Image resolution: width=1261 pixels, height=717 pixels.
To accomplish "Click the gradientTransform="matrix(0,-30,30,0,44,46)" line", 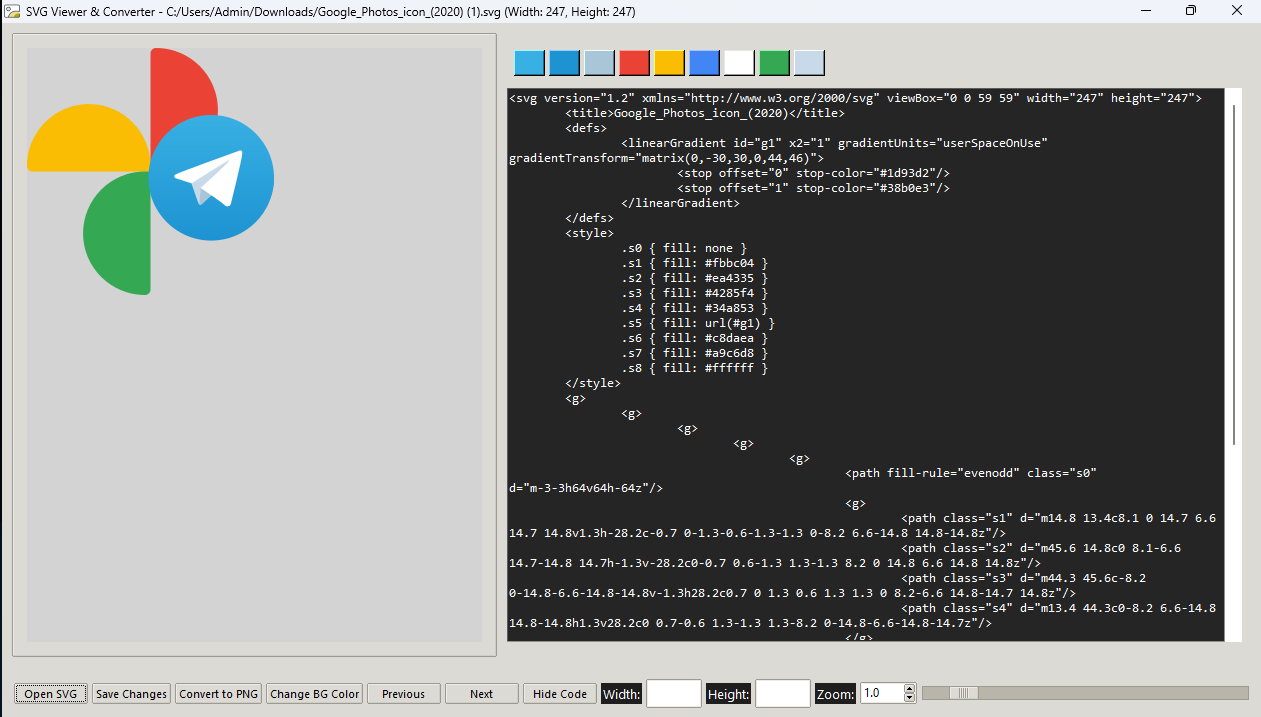I will [x=666, y=158].
